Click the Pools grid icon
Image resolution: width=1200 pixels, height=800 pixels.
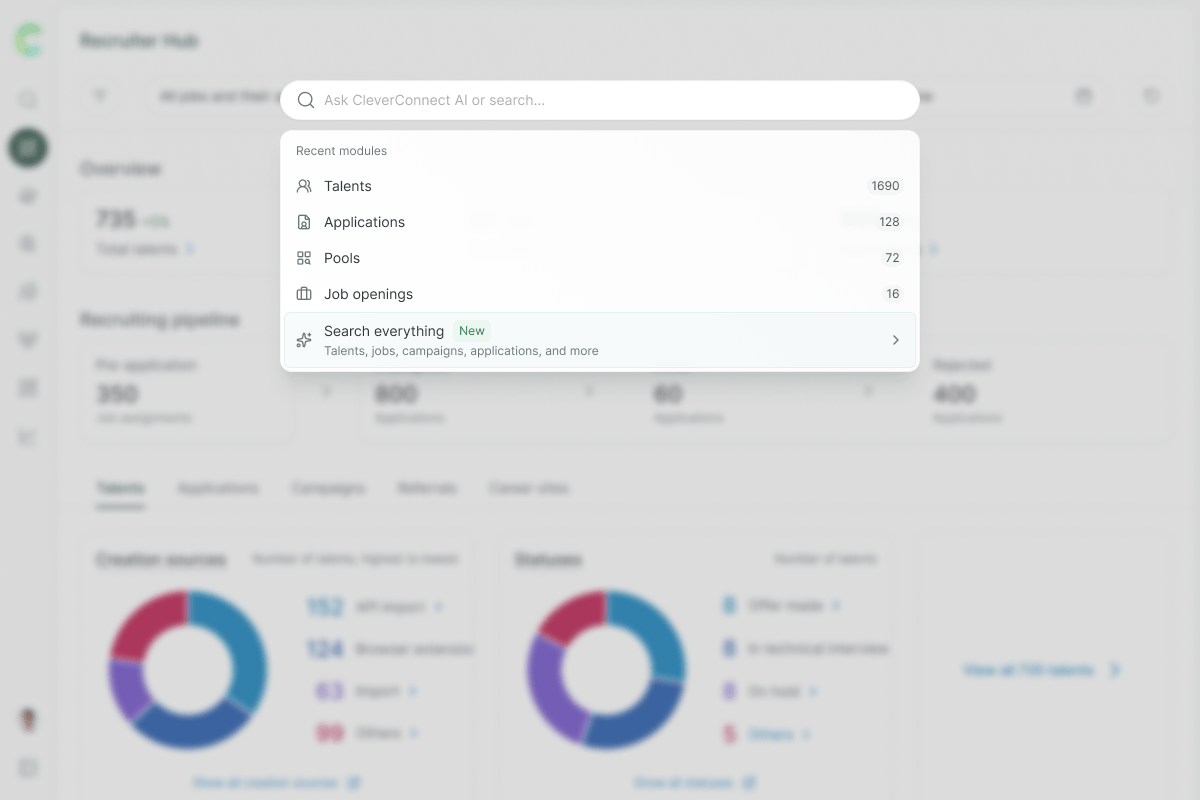click(304, 258)
